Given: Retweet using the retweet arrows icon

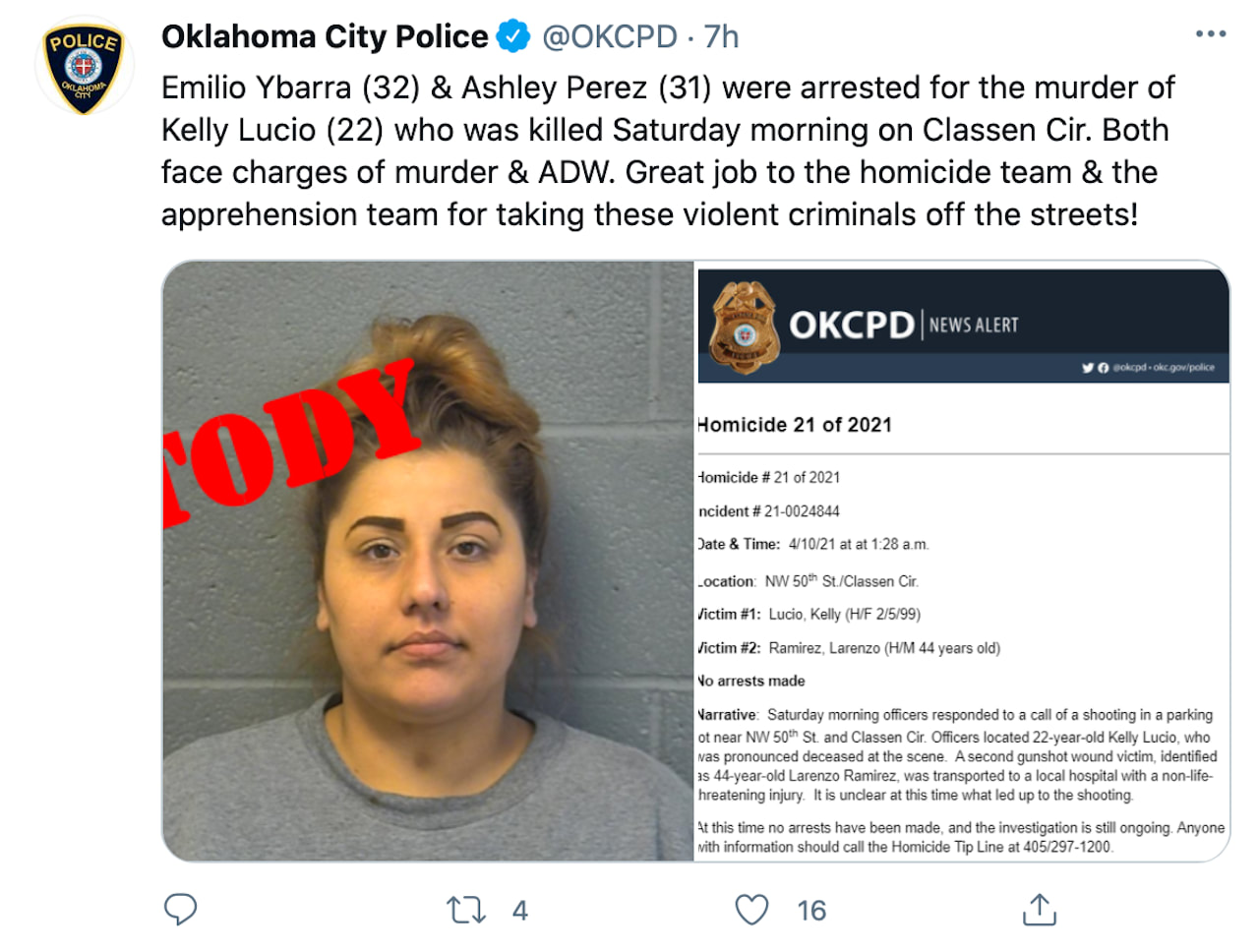Looking at the screenshot, I should tap(466, 910).
